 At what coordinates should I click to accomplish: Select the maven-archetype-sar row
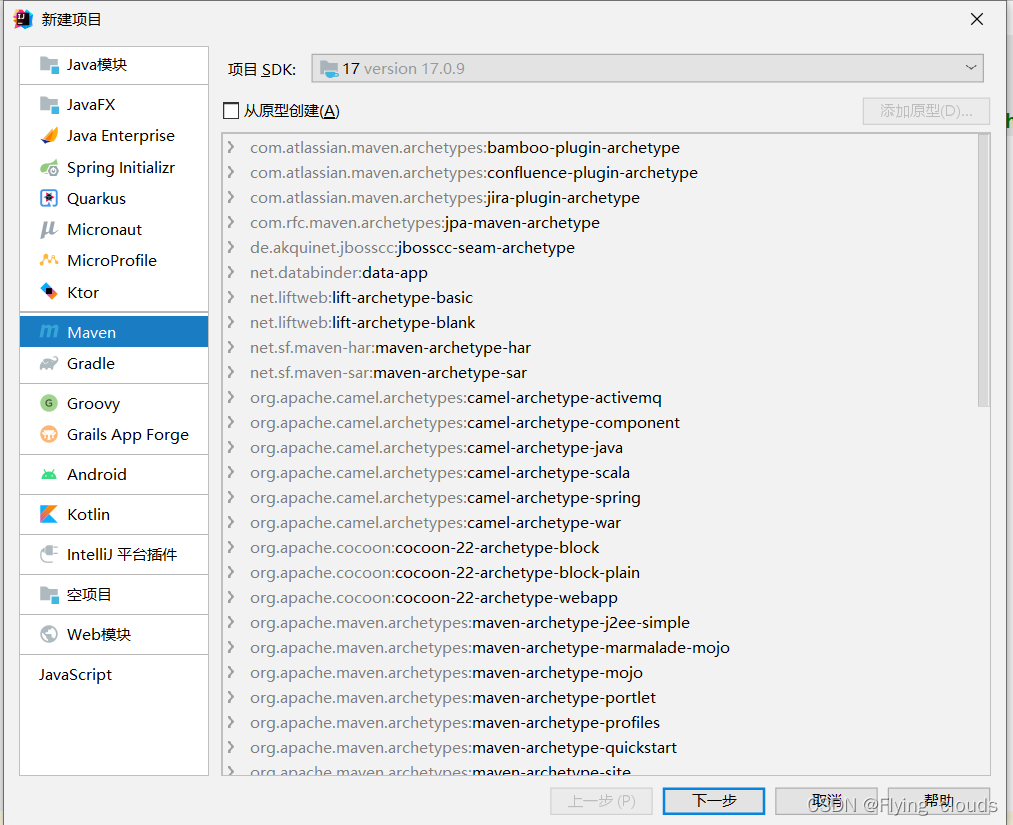click(600, 373)
